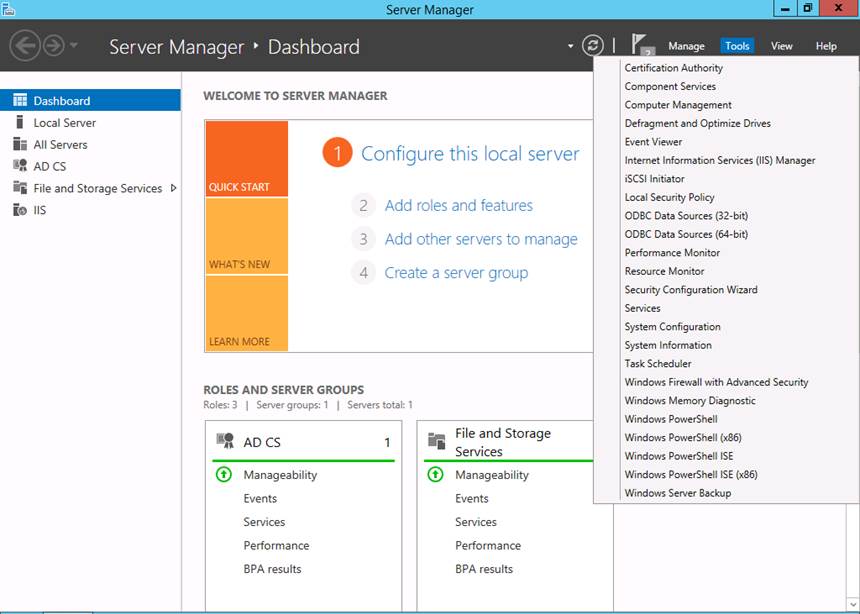Open the Manage menu
The width and height of the screenshot is (860, 614).
686,46
